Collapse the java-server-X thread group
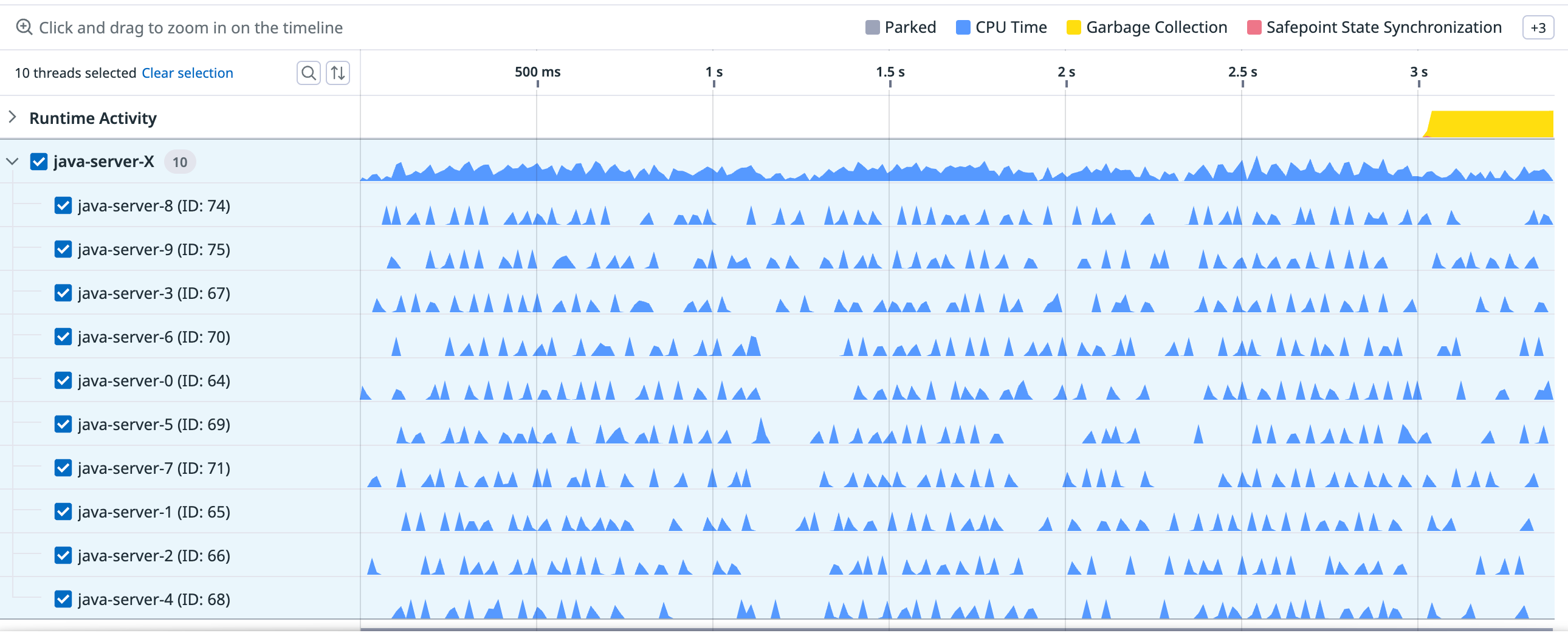The image size is (1568, 633). tap(12, 162)
